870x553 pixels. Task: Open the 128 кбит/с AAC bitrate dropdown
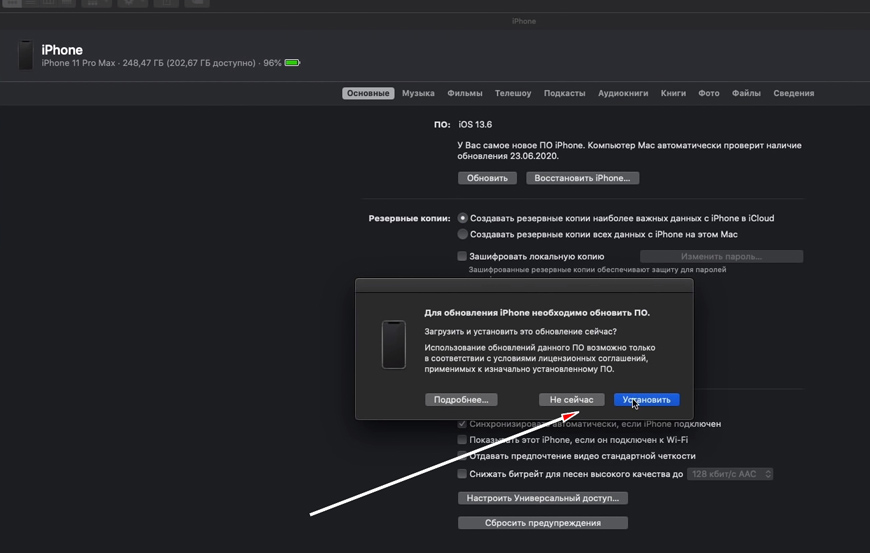pos(730,474)
